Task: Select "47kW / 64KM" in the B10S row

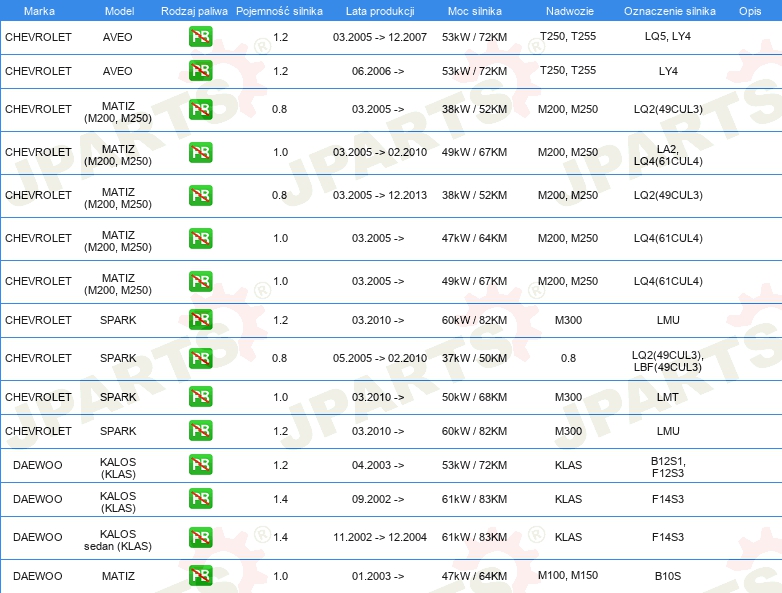Action: (x=474, y=576)
